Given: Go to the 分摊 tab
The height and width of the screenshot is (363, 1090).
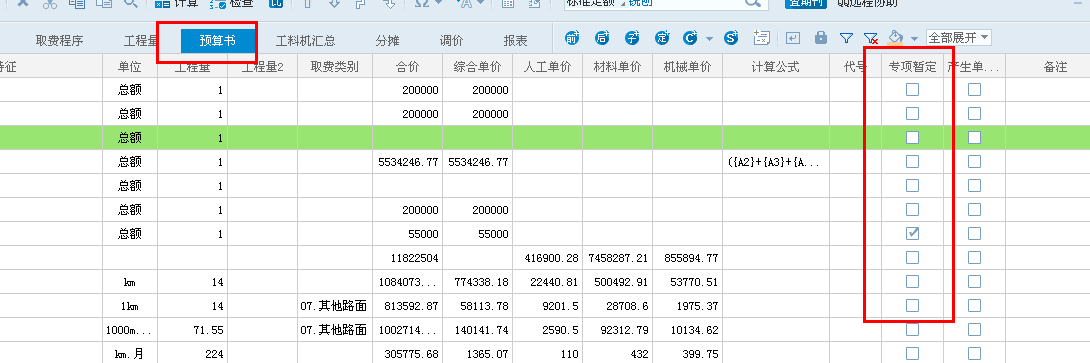Looking at the screenshot, I should 388,40.
